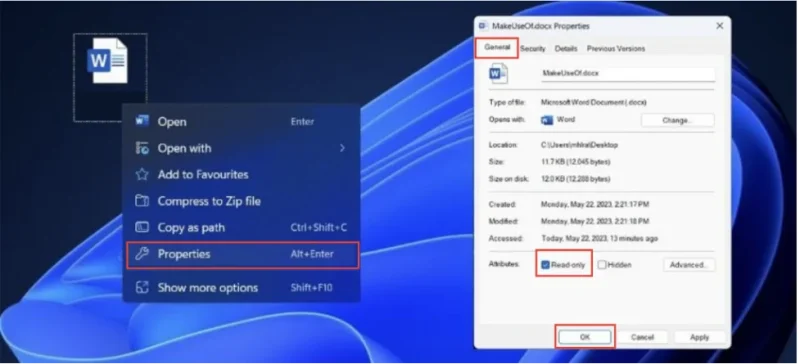The height and width of the screenshot is (364, 800).
Task: Select Compress to Zip file
Action: click(x=242, y=201)
